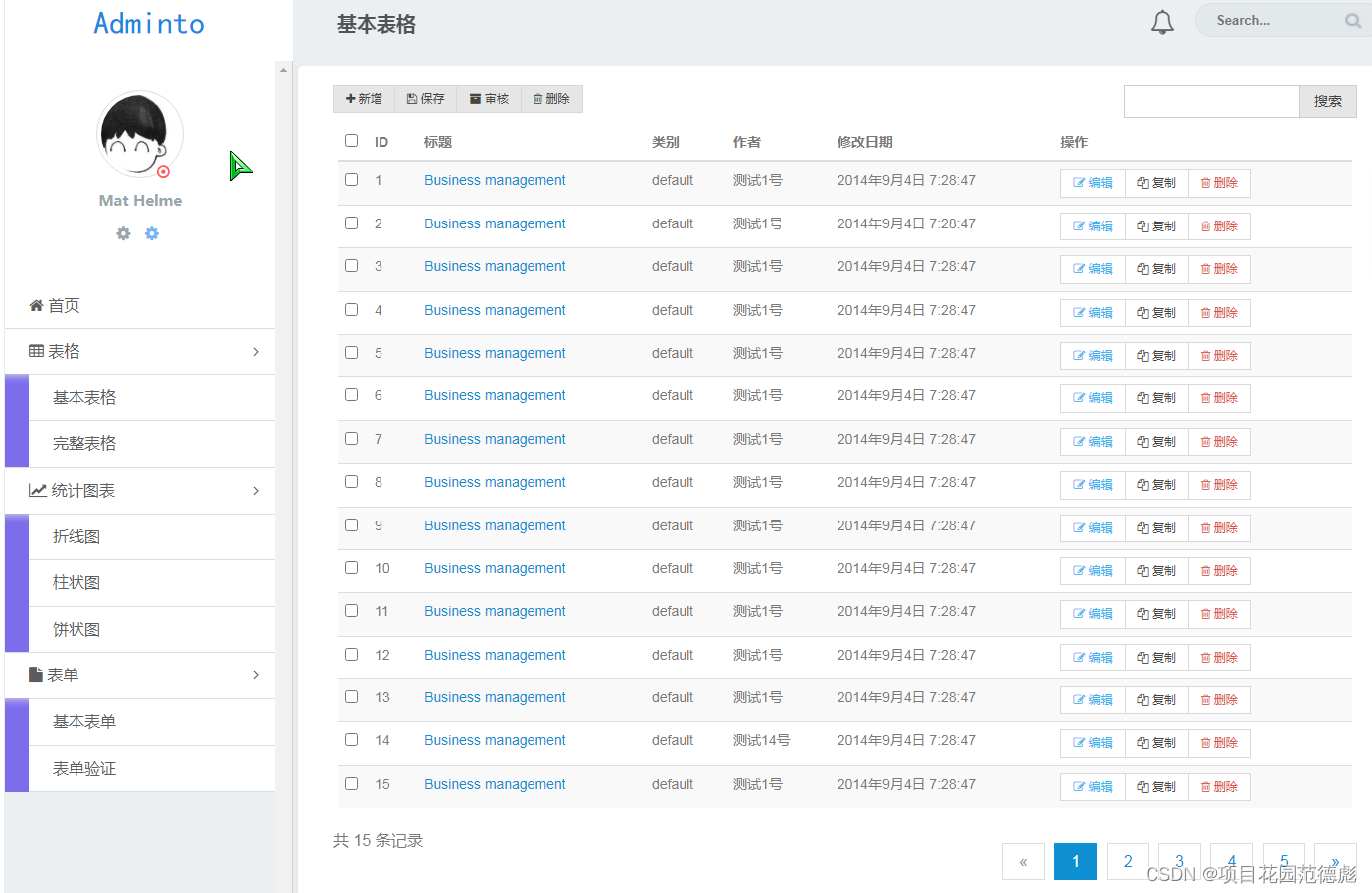Screen dimensions: 1372x893
Task: Check the checkbox for row 1
Action: pyautogui.click(x=351, y=180)
